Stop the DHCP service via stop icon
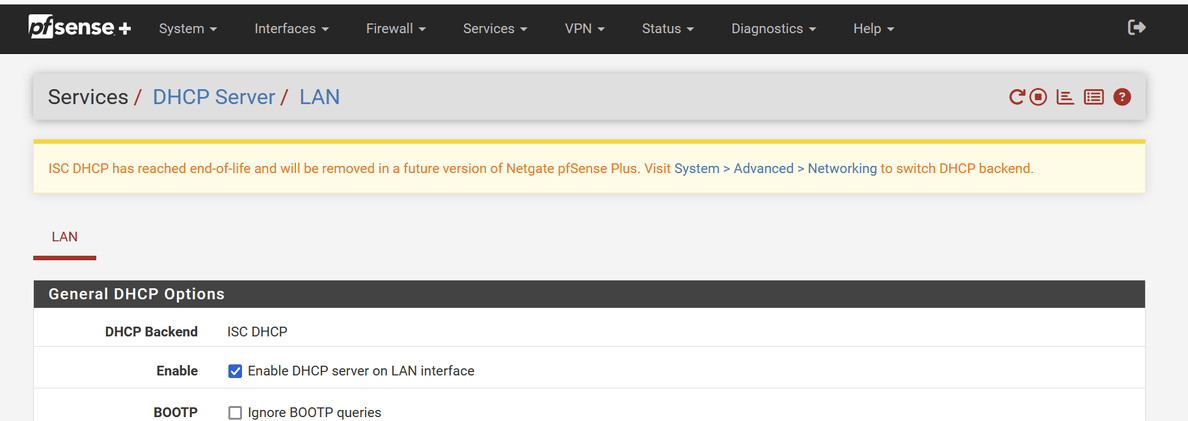Image resolution: width=1188 pixels, height=421 pixels. pyautogui.click(x=1039, y=97)
